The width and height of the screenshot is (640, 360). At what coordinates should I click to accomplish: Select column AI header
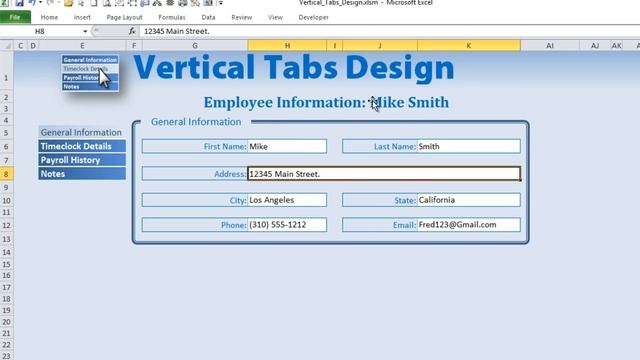point(550,45)
